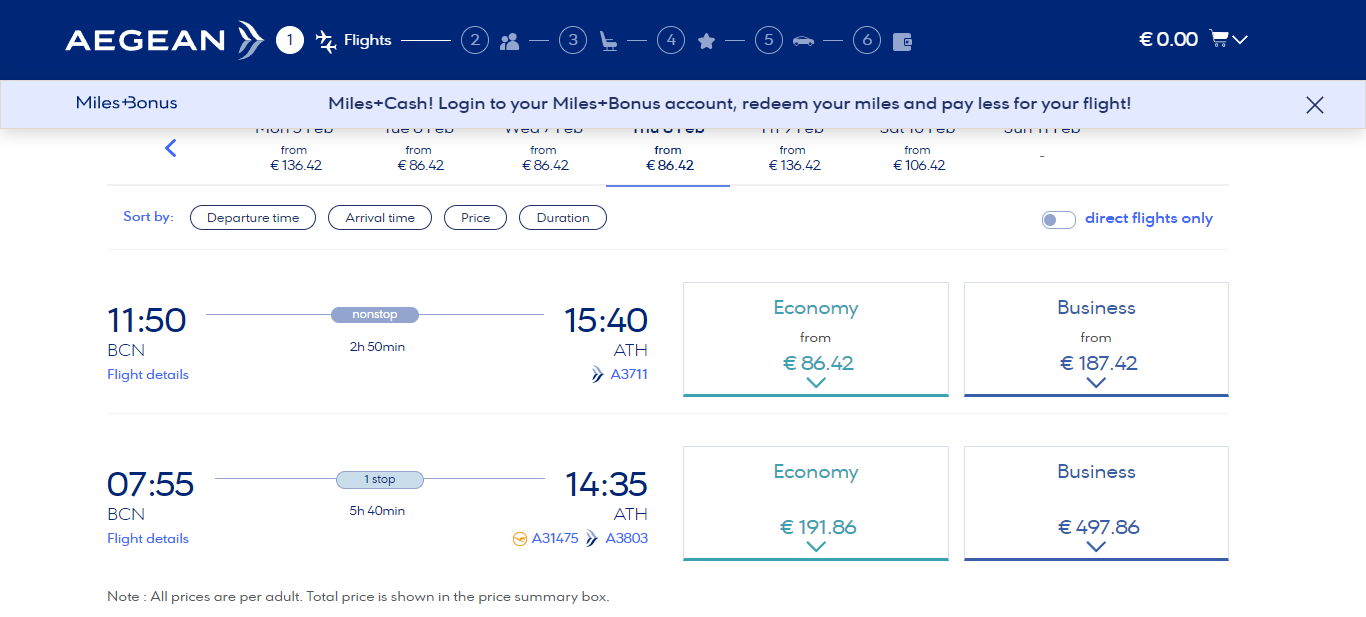This screenshot has height=617, width=1366.
Task: Sort flights by Departure time
Action: point(253,218)
